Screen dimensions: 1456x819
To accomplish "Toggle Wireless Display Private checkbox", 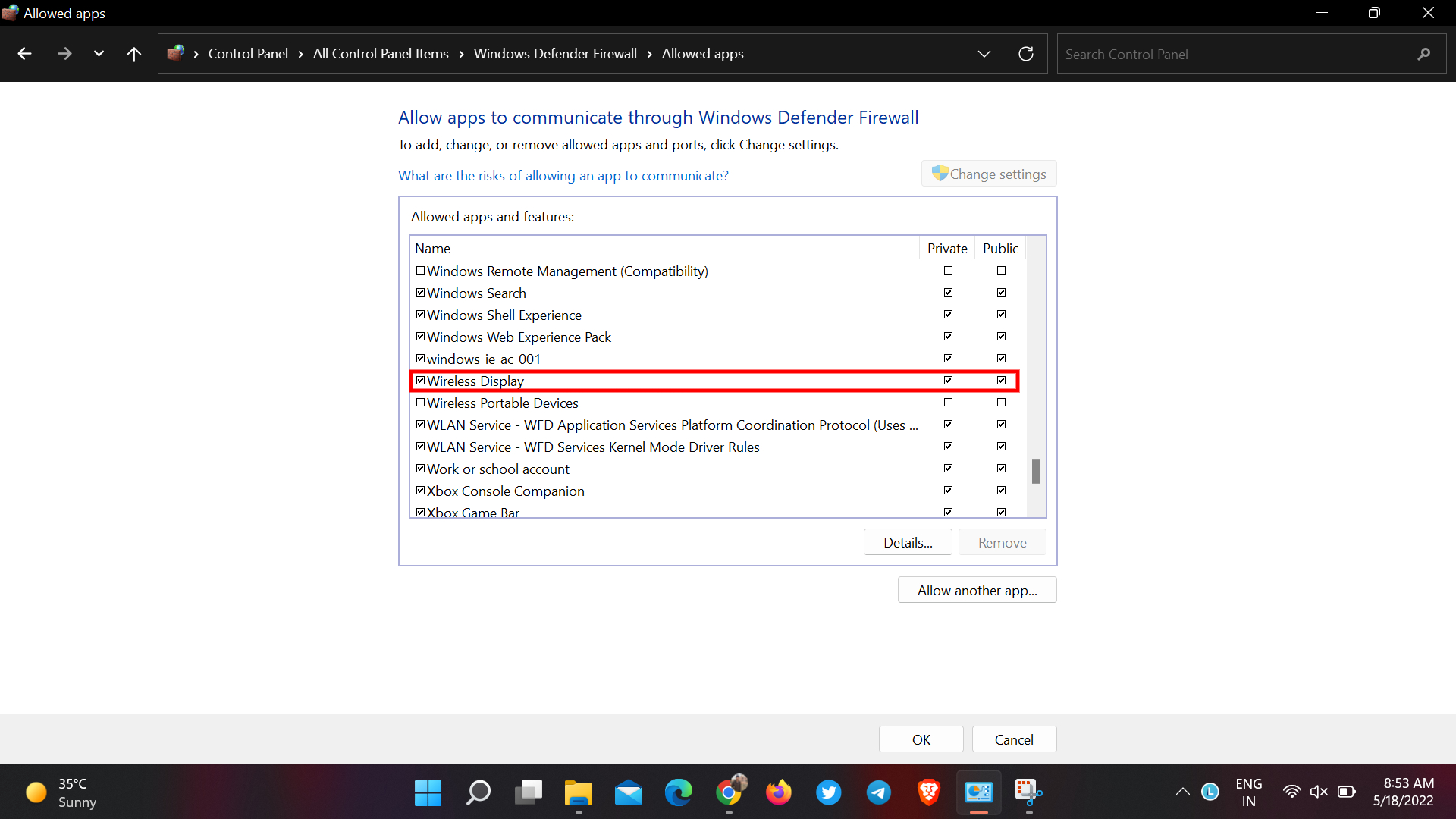I will [x=948, y=380].
